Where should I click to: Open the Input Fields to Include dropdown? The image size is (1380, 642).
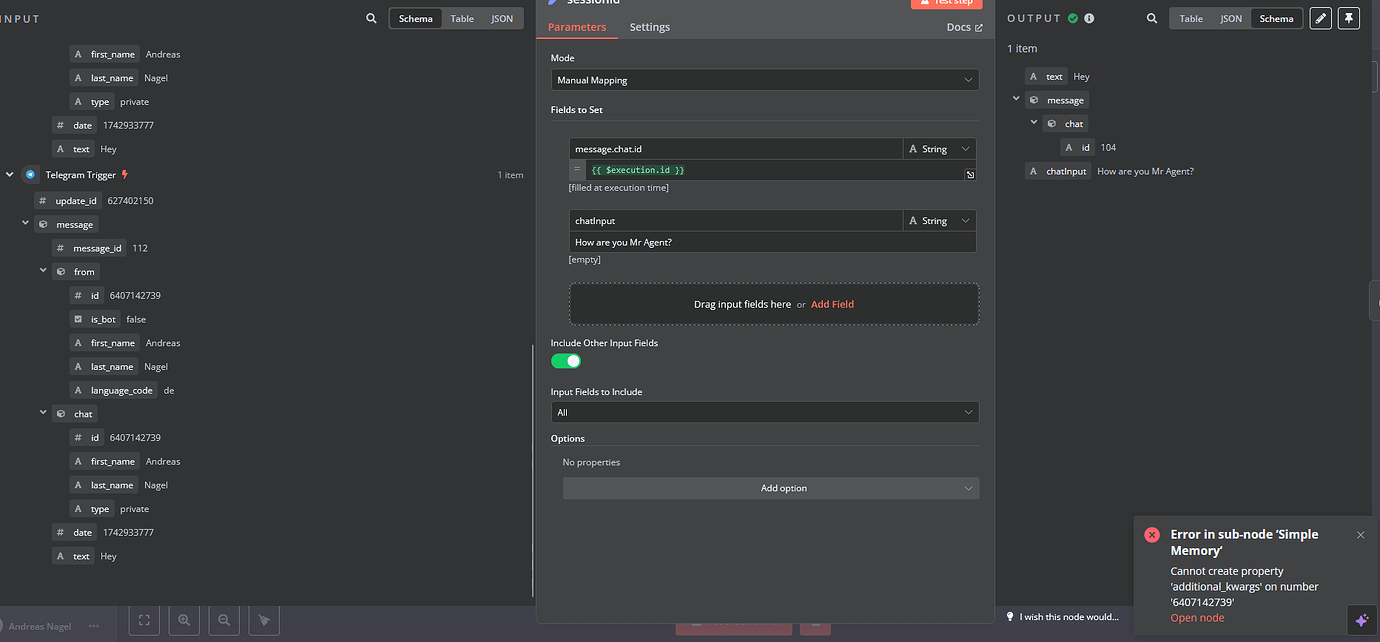(x=764, y=411)
